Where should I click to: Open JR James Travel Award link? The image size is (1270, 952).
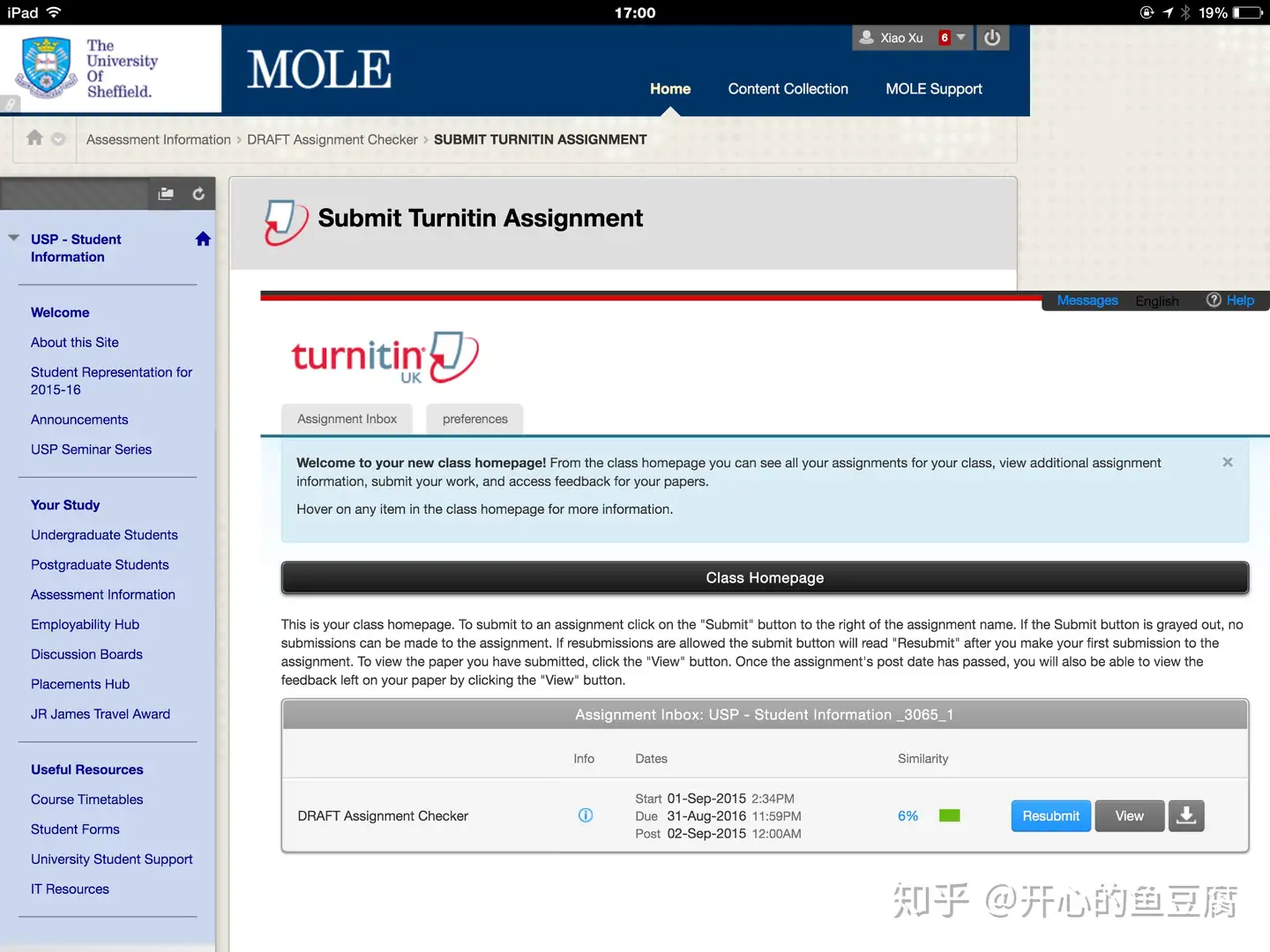101,715
